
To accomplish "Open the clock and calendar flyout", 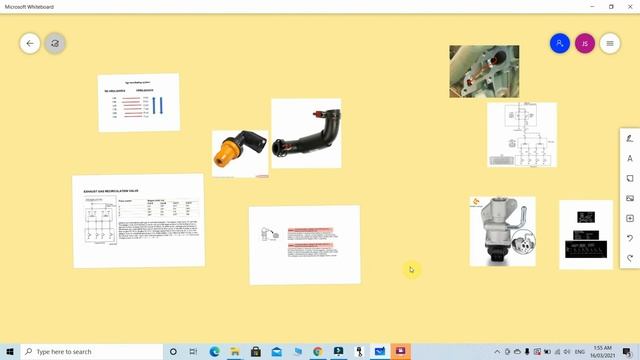I will (x=602, y=351).
